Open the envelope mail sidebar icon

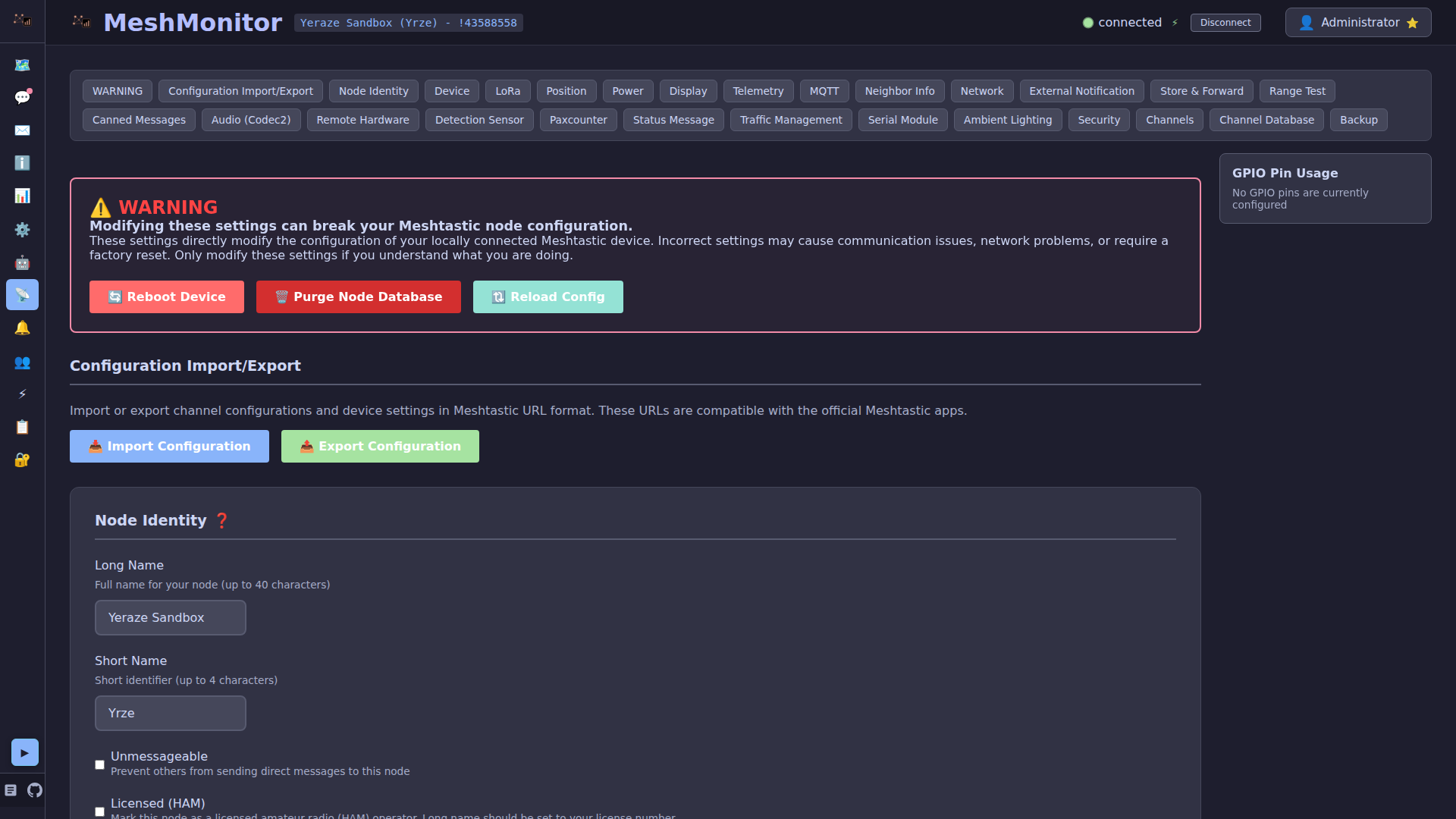pos(22,130)
